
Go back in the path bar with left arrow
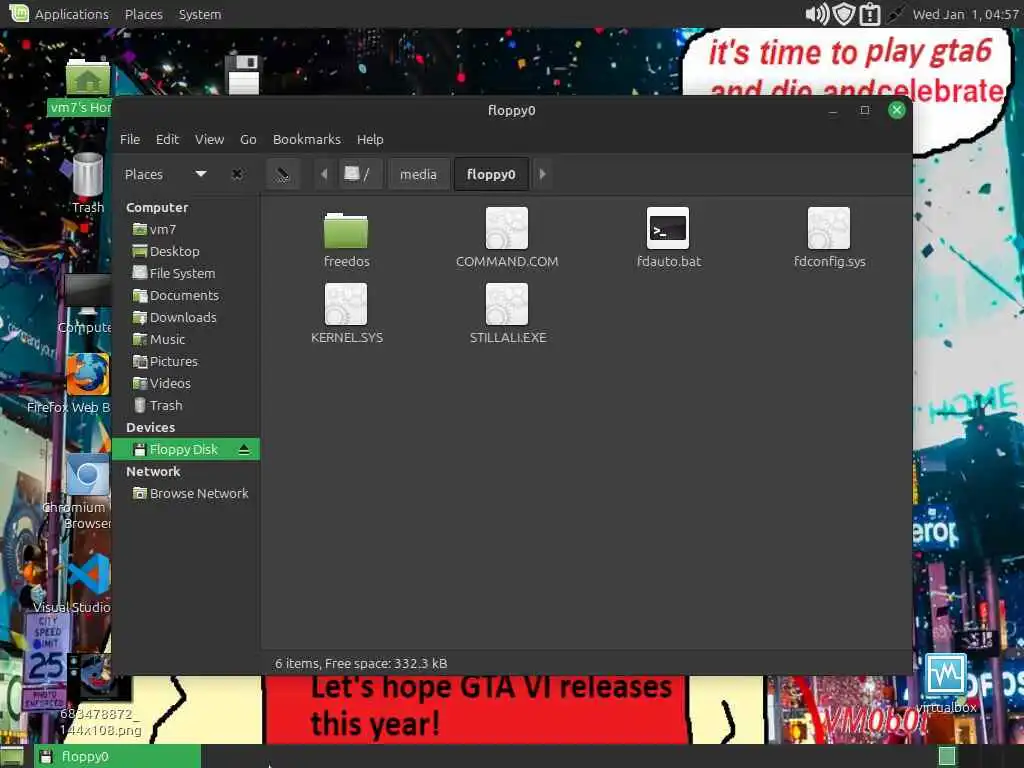324,174
